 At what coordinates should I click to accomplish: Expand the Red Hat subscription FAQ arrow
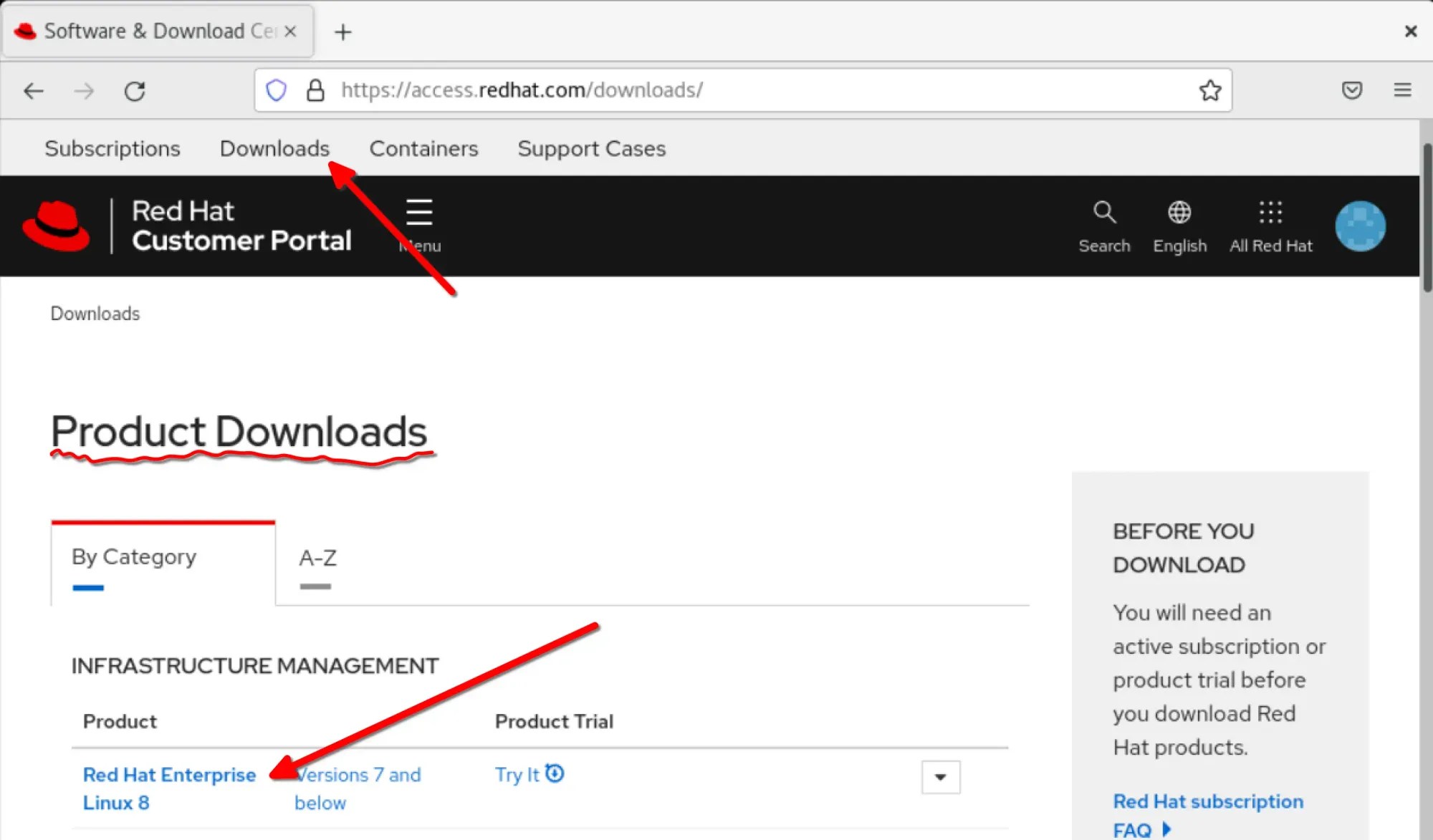1166,830
